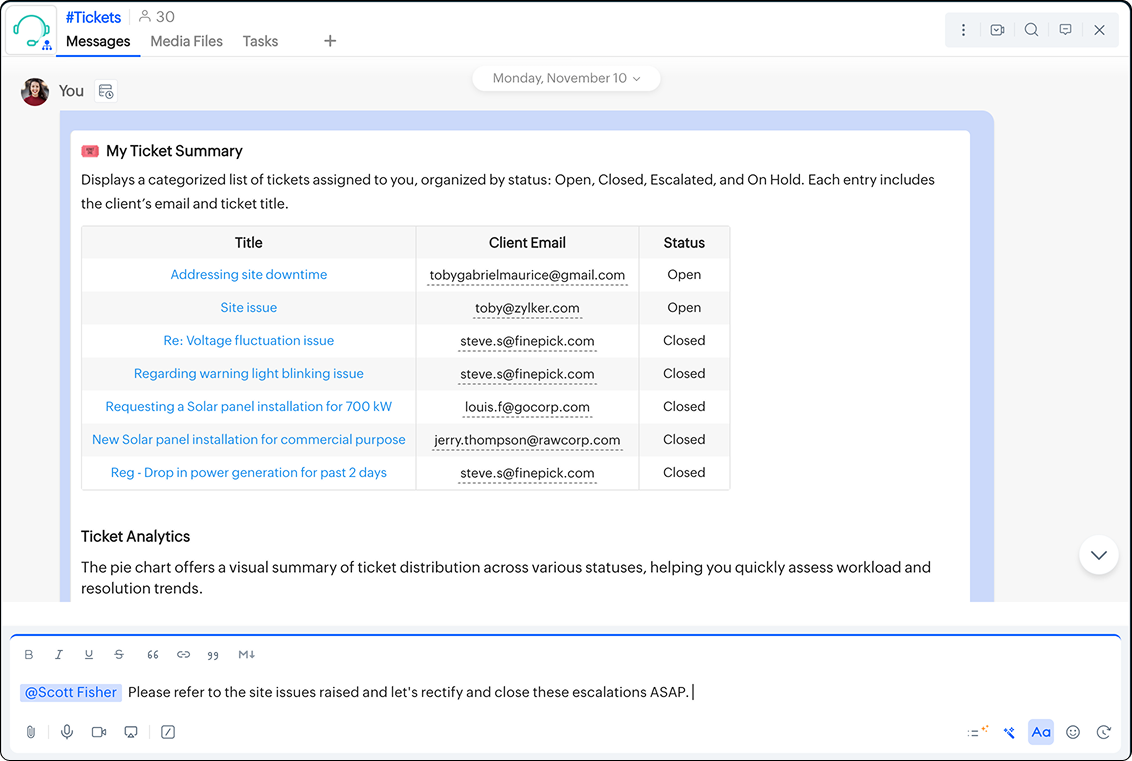Toggle the Aa formatting toolbar button

point(1041,732)
